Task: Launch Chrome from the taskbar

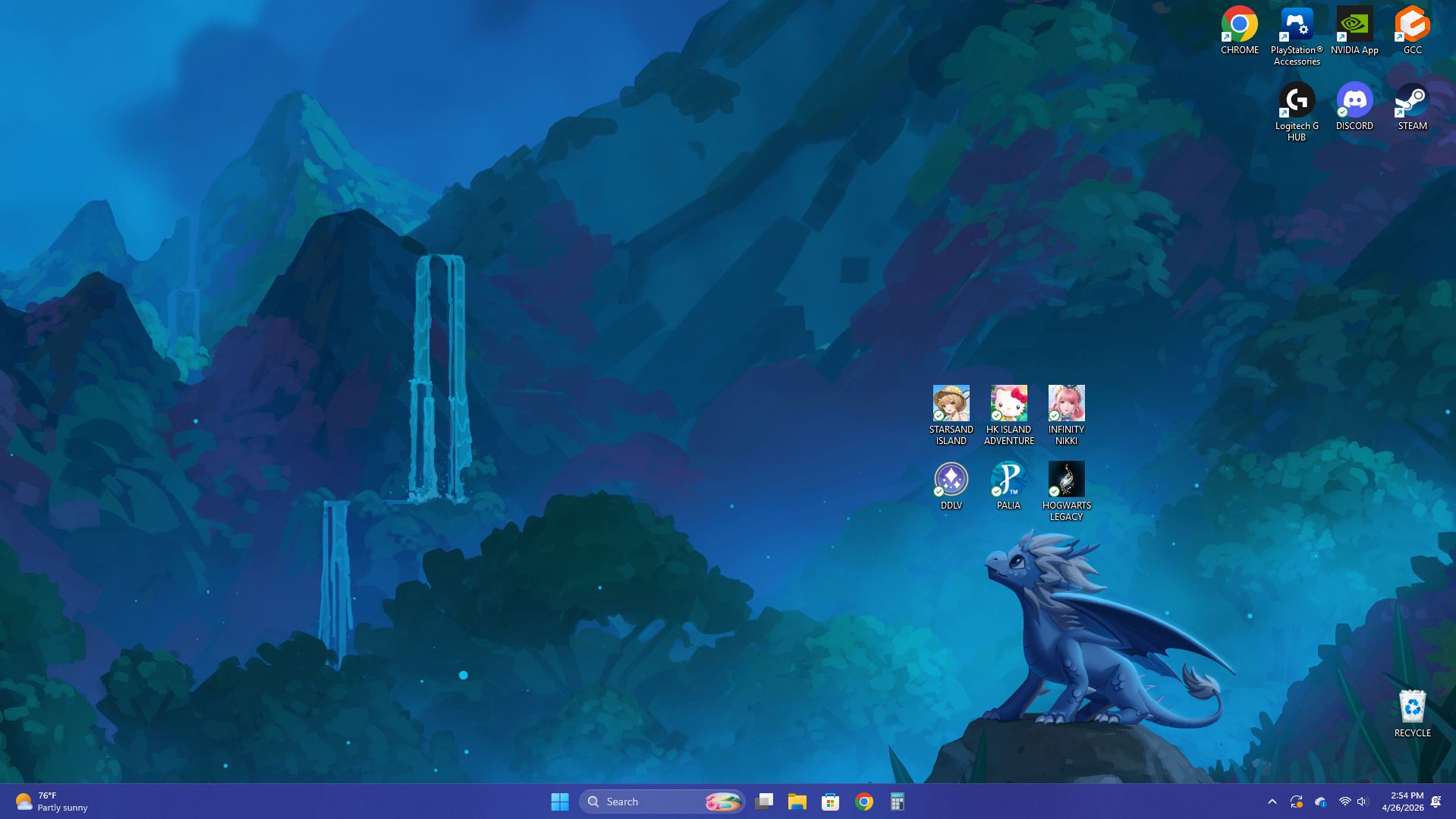Action: [x=863, y=802]
